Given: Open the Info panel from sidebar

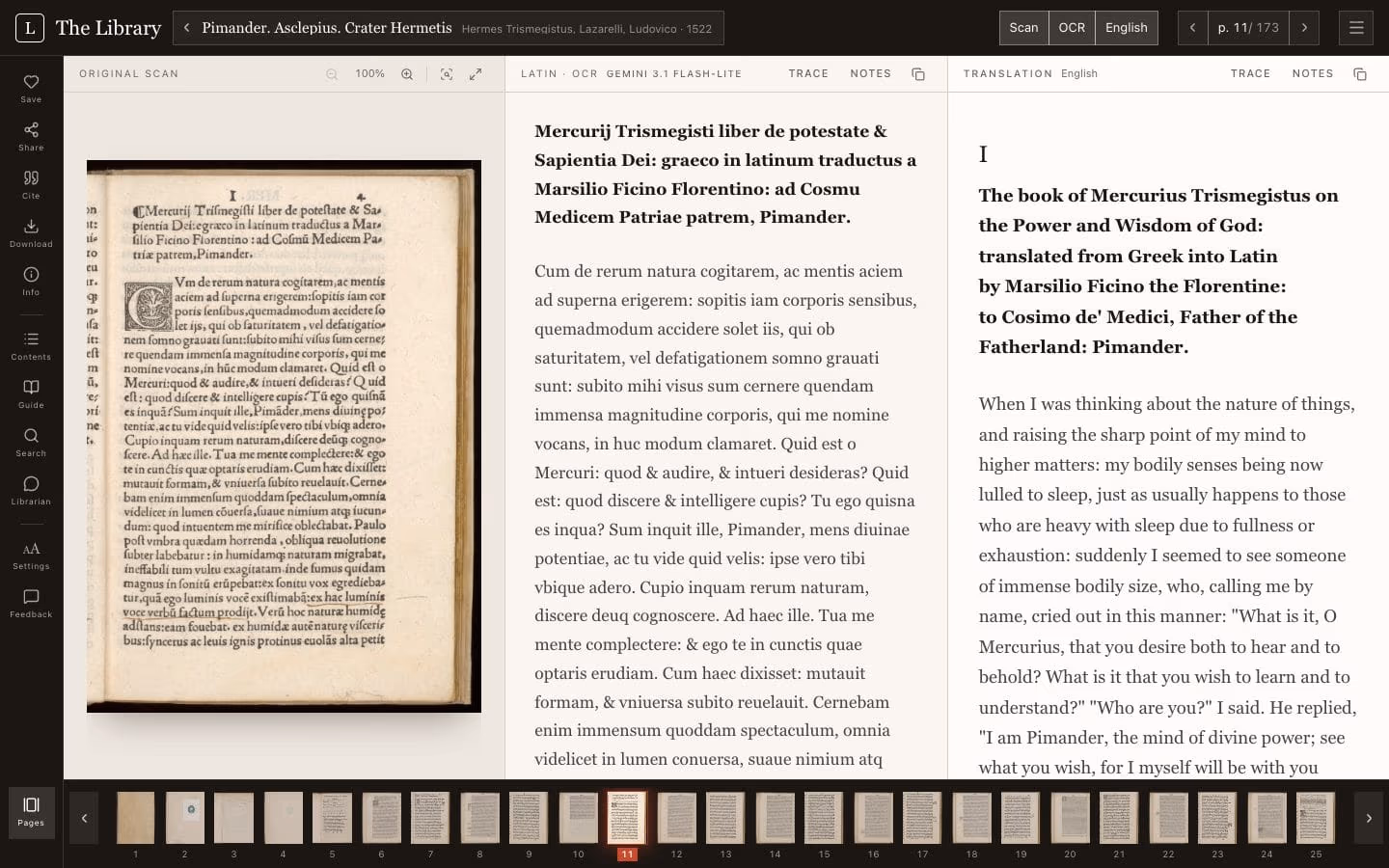Looking at the screenshot, I should click(x=31, y=281).
